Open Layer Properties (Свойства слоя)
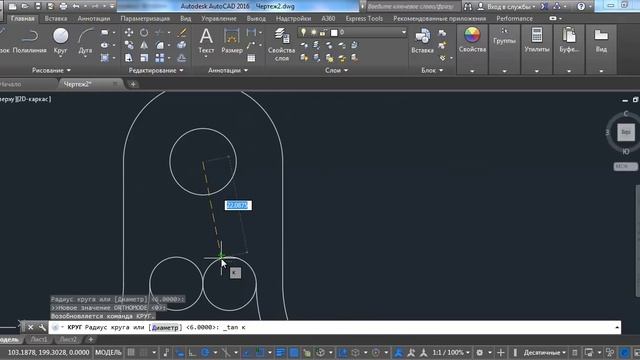This screenshot has width=640, height=360. click(282, 44)
